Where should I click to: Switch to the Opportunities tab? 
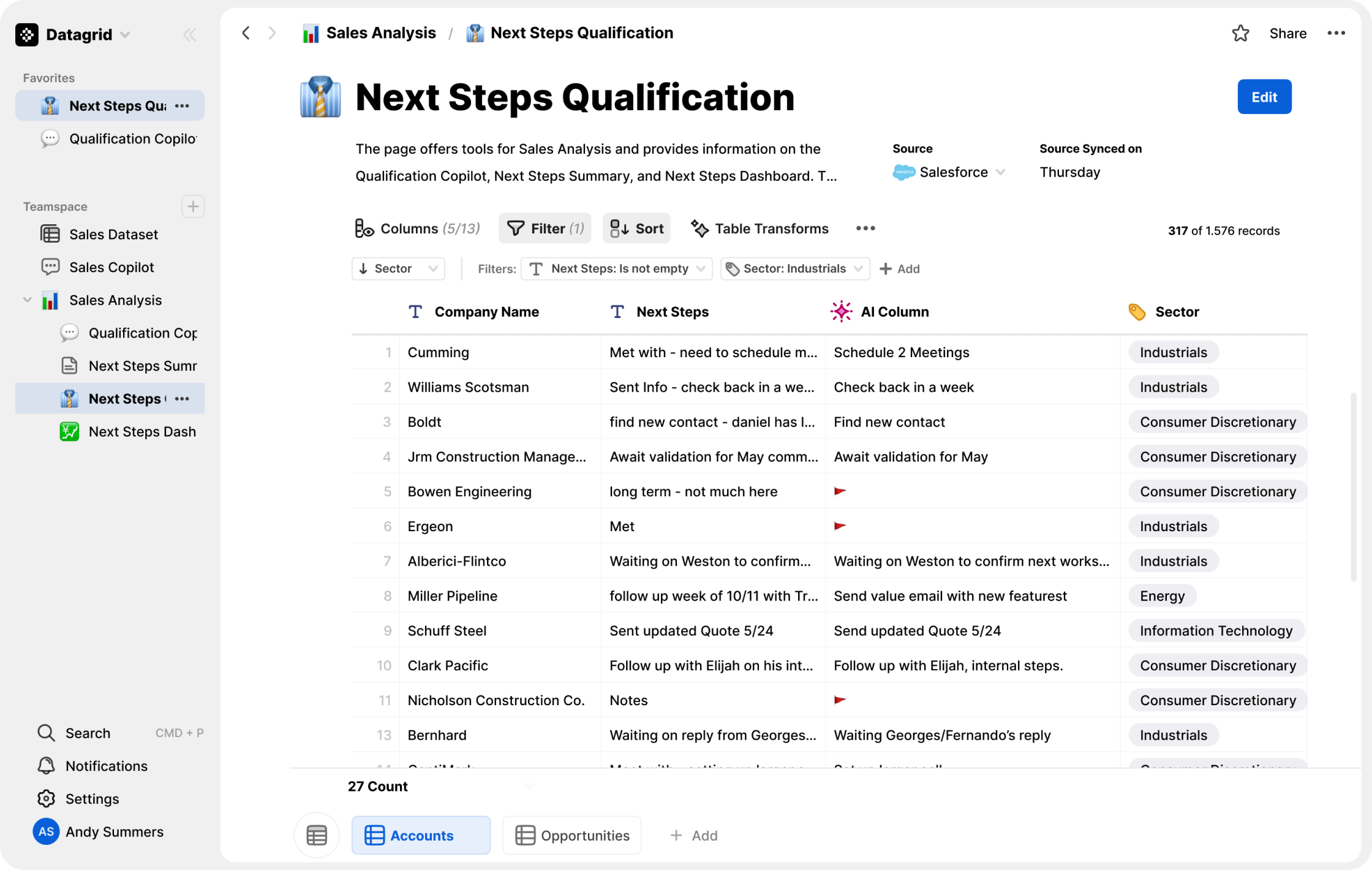[x=572, y=835]
